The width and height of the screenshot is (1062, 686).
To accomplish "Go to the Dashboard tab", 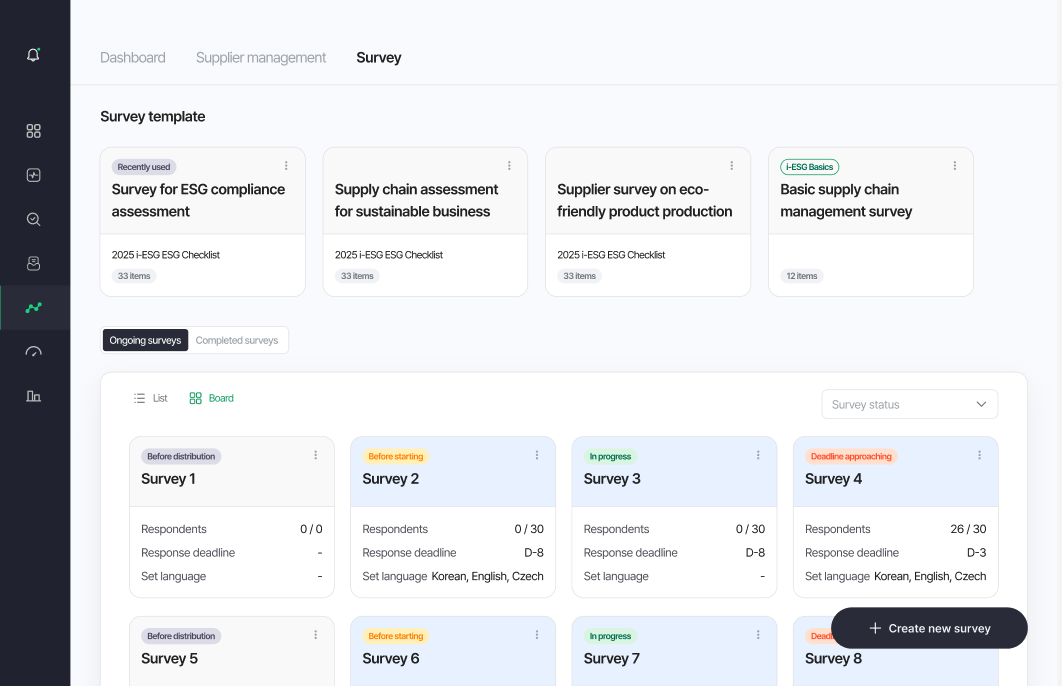I will [133, 58].
